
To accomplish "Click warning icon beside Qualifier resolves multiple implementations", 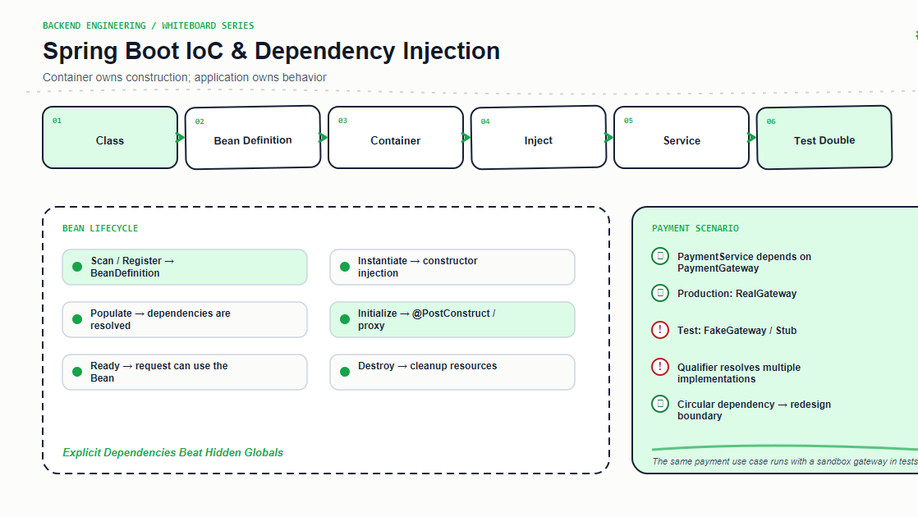I will point(660,367).
